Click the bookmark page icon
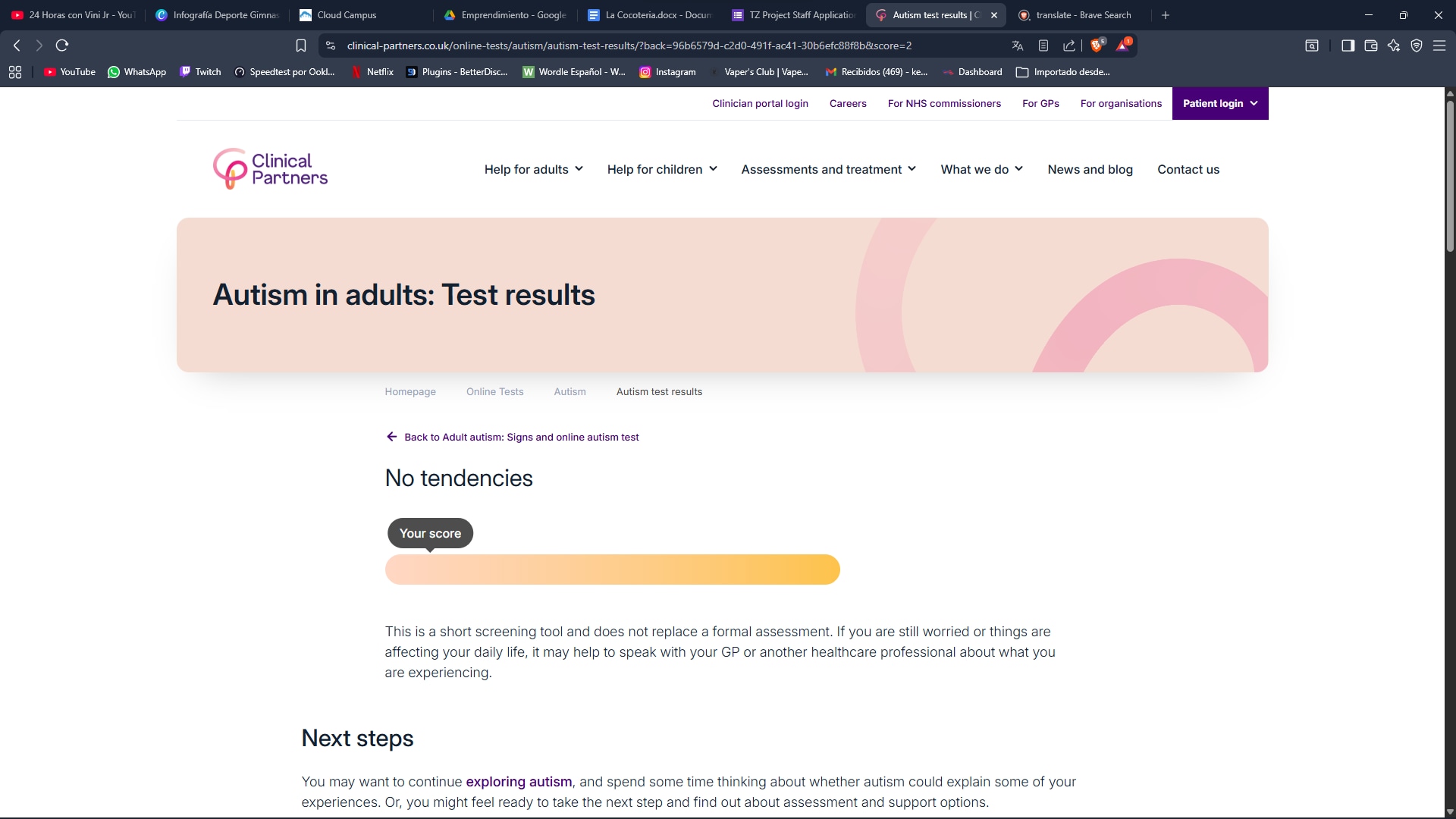This screenshot has width=1456, height=819. 301,45
